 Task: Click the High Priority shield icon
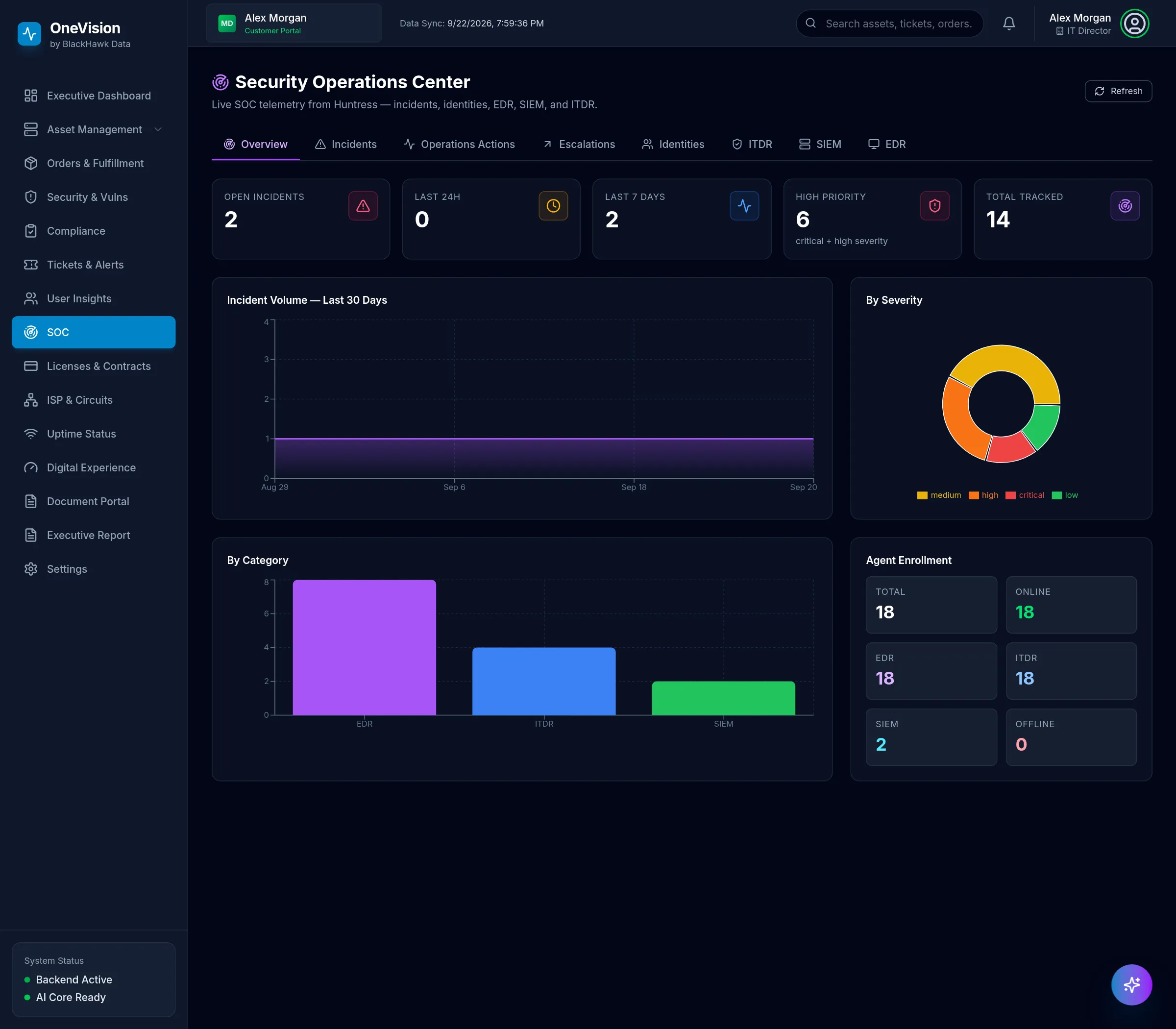point(935,206)
